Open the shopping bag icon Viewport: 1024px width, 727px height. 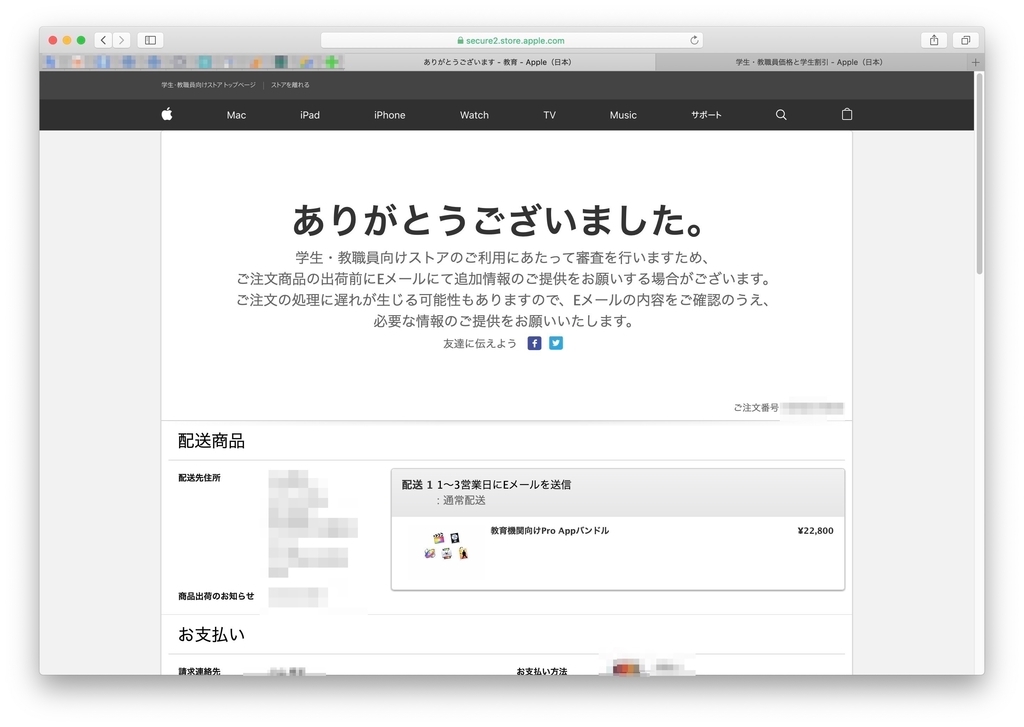pyautogui.click(x=847, y=114)
